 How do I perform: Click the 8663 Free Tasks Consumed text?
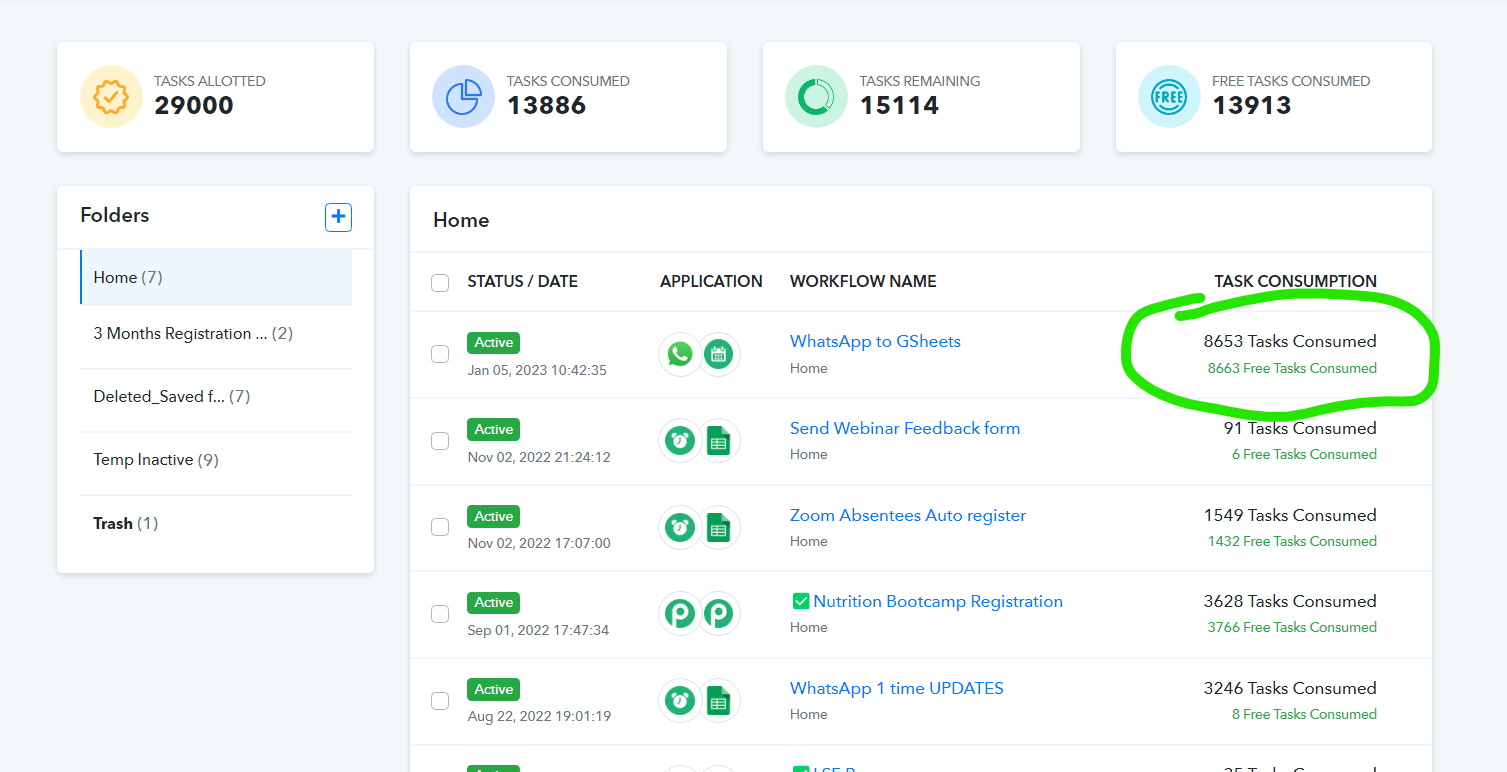point(1292,368)
